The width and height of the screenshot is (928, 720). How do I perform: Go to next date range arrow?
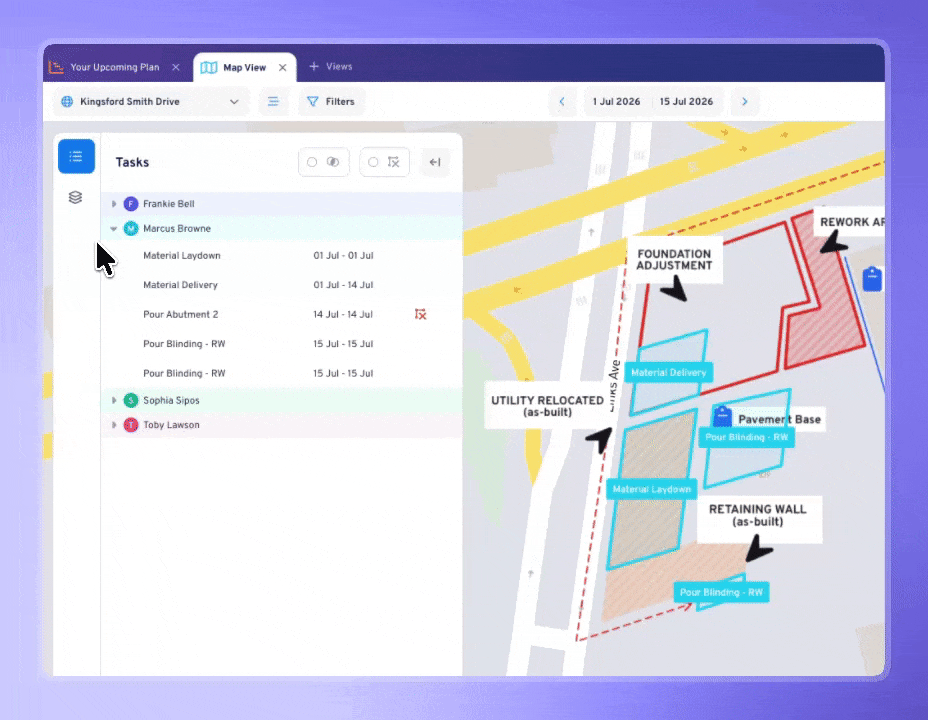coord(745,102)
